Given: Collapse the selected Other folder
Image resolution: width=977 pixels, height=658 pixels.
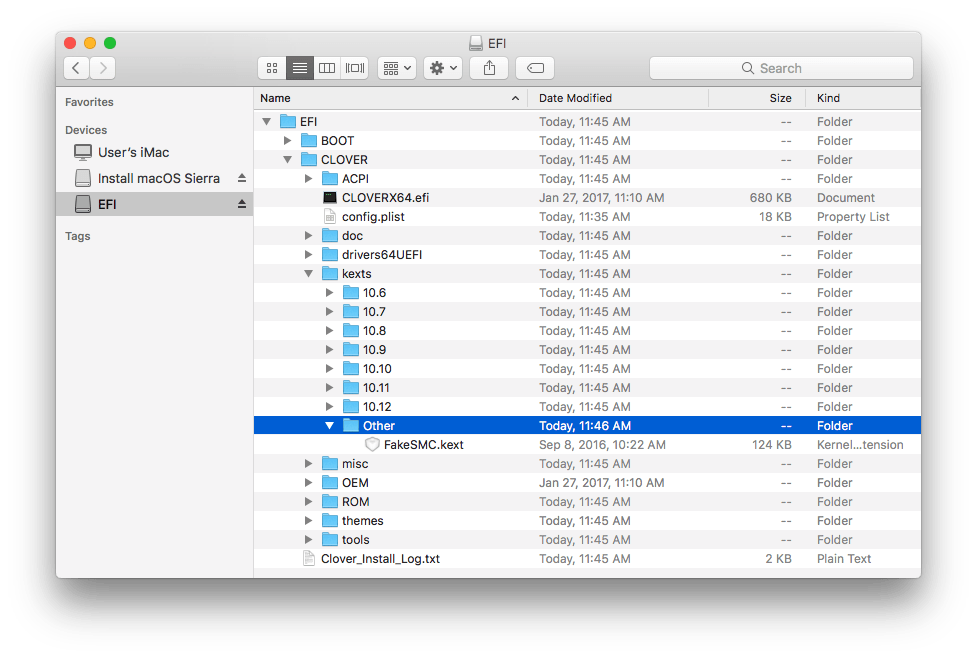Looking at the screenshot, I should click(330, 426).
